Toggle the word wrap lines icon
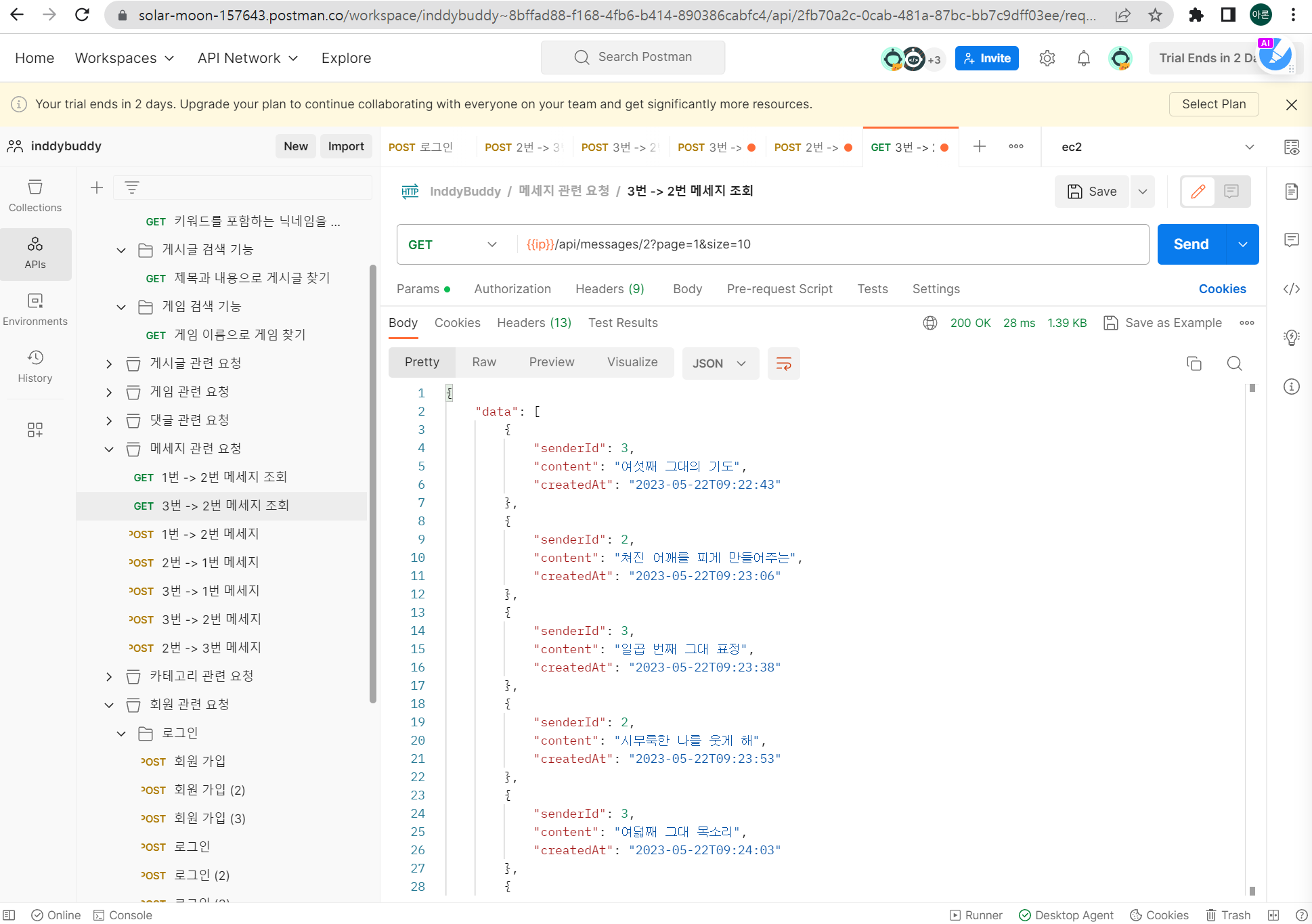Viewport: 1312px width, 924px height. (783, 364)
